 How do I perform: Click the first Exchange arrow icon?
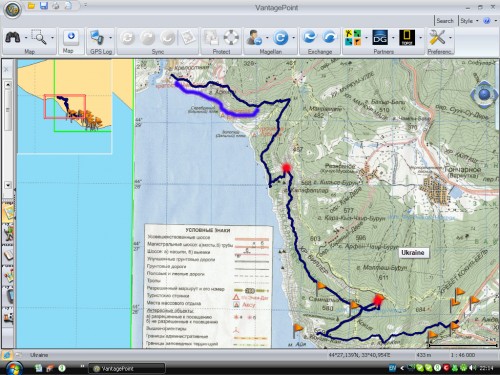click(310, 37)
